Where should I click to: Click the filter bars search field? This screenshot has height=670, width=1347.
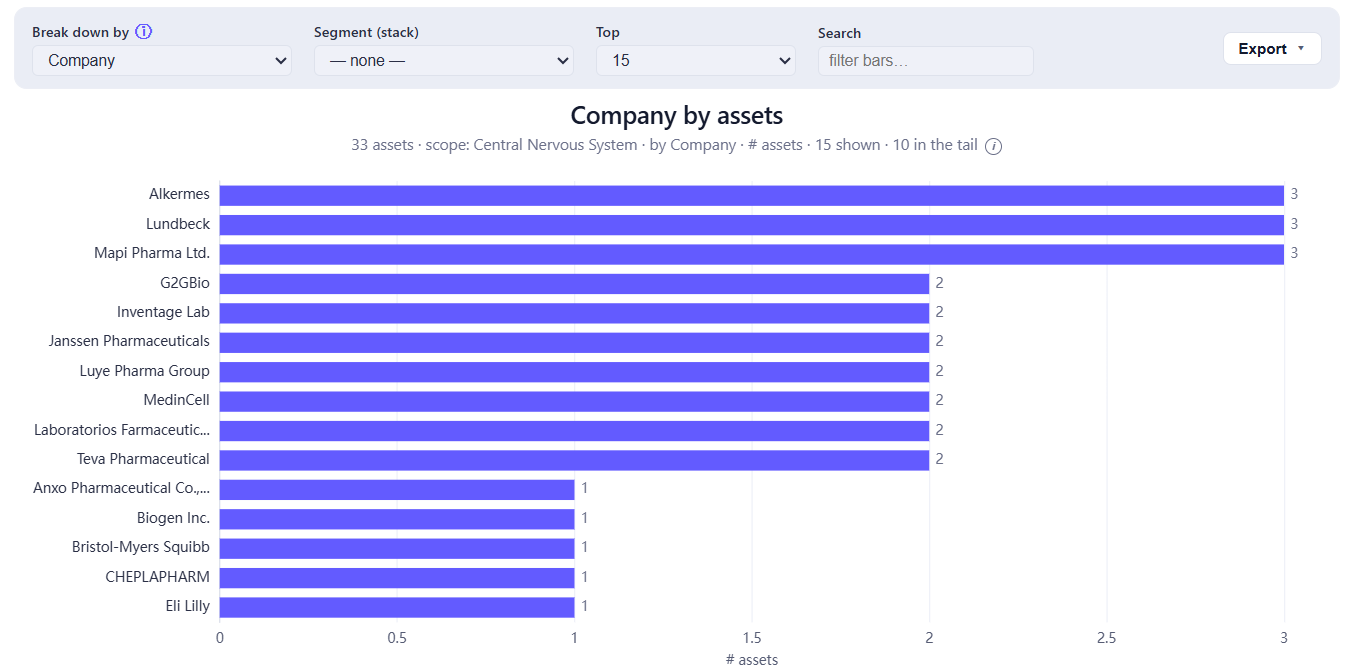point(926,61)
